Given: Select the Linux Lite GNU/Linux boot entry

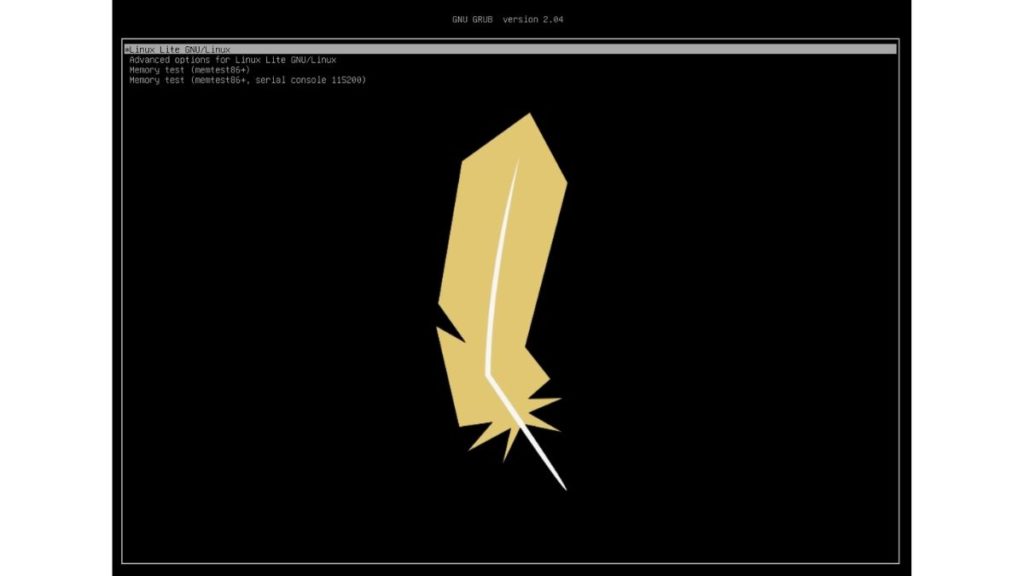Looking at the screenshot, I should tap(510, 49).
